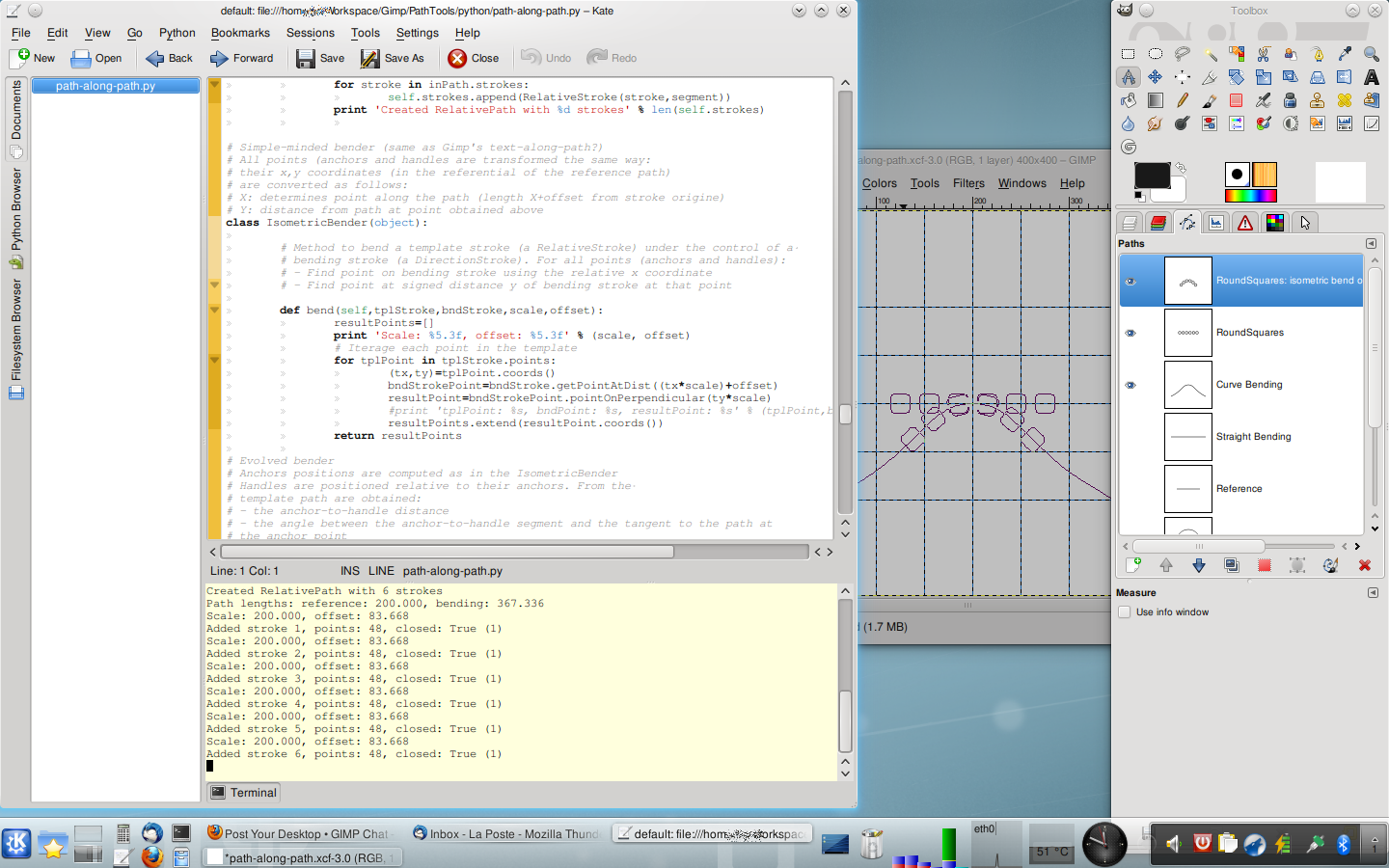Click the New document button

[33, 58]
